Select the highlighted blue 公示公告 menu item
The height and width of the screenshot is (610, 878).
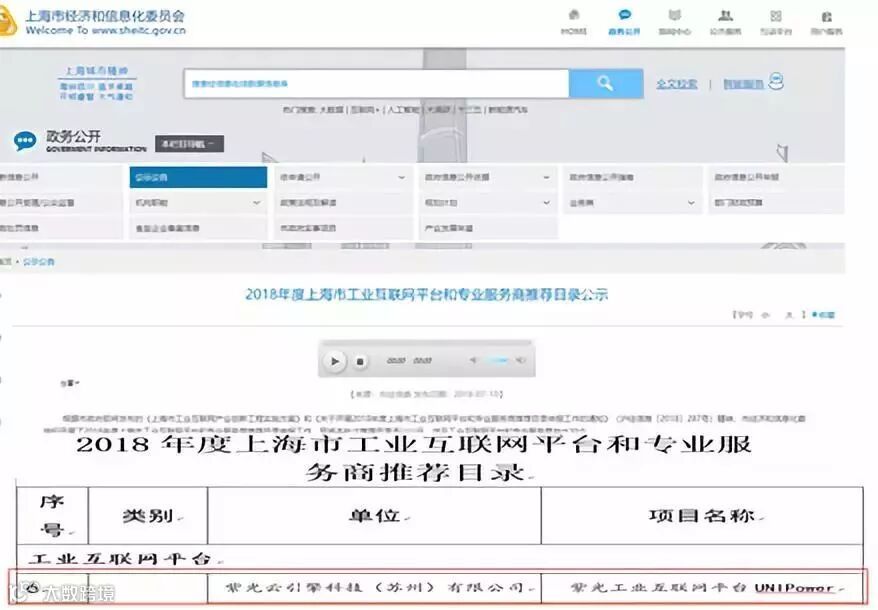coord(198,177)
